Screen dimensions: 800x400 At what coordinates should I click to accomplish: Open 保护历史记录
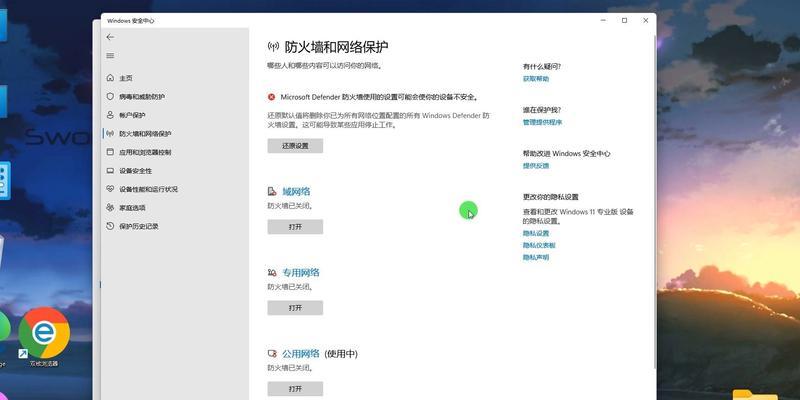139,226
